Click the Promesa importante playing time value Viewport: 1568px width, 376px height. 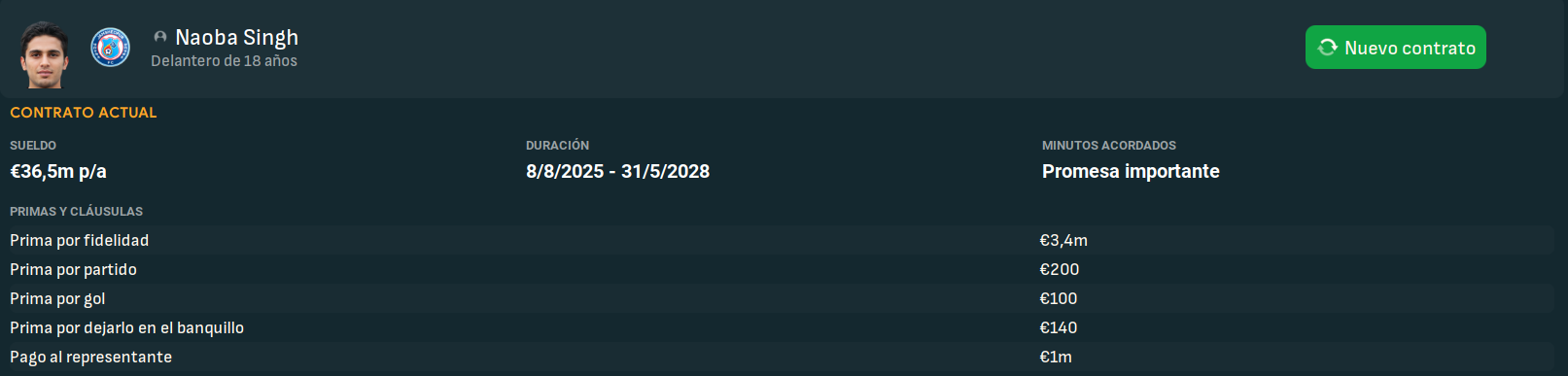(1131, 172)
